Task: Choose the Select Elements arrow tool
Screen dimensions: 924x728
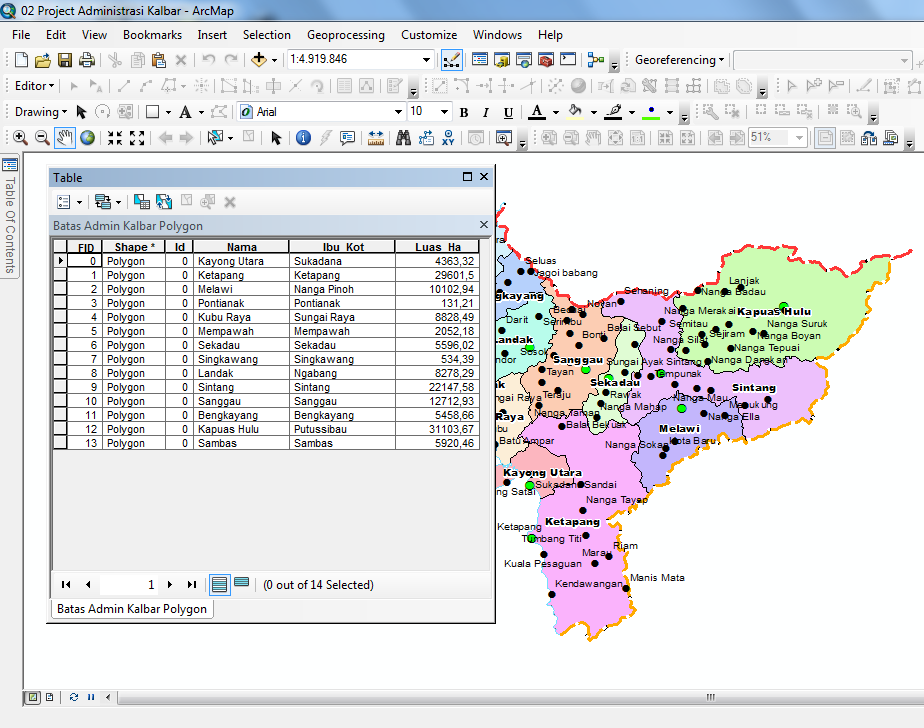Action: point(276,138)
